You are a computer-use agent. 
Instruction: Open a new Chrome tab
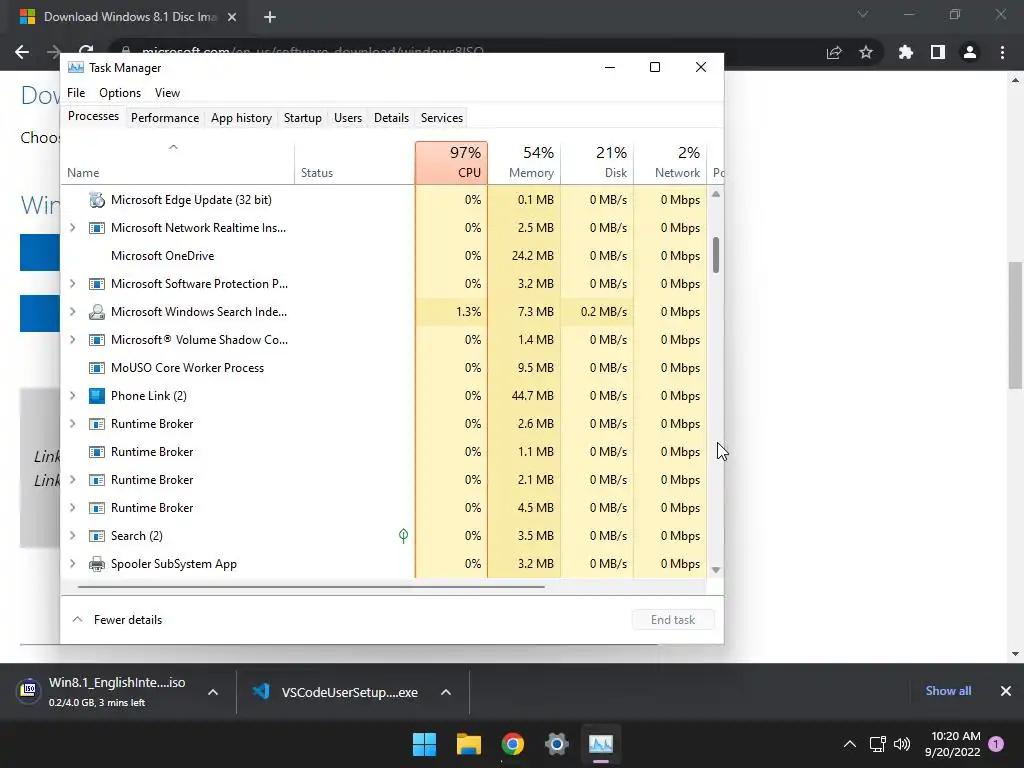click(270, 17)
